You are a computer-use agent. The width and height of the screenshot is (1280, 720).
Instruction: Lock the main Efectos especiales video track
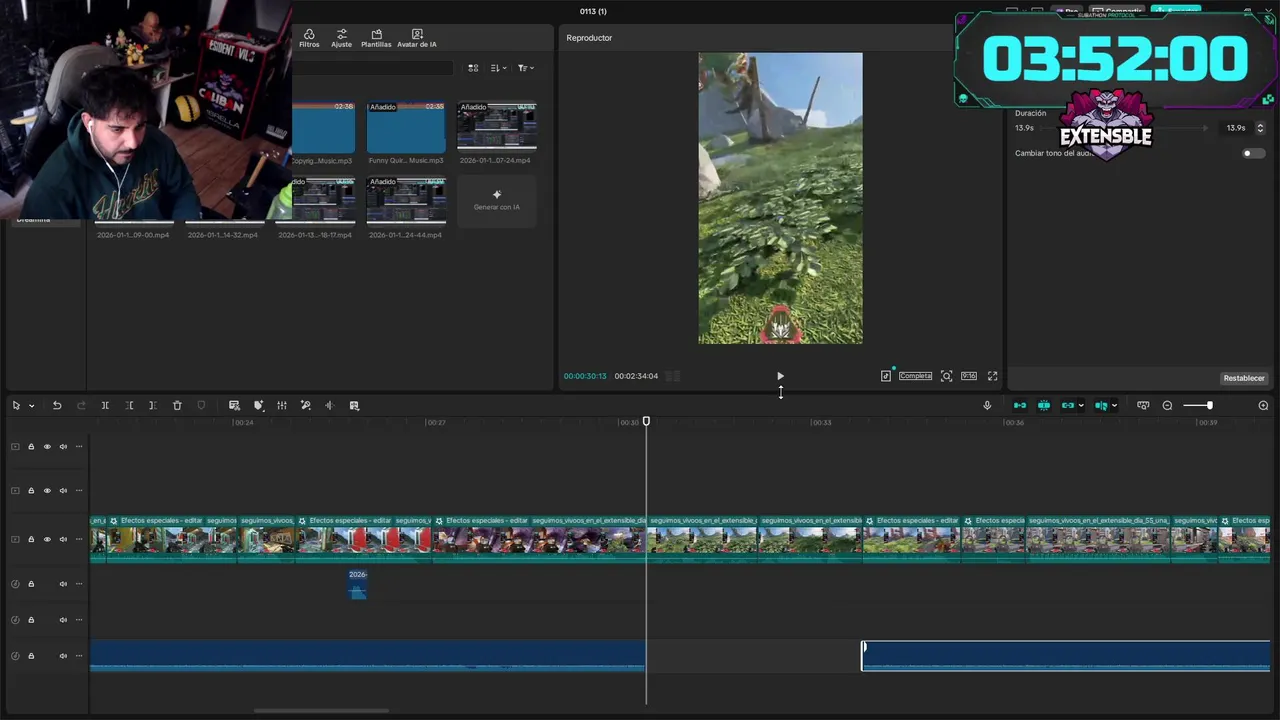coord(31,539)
